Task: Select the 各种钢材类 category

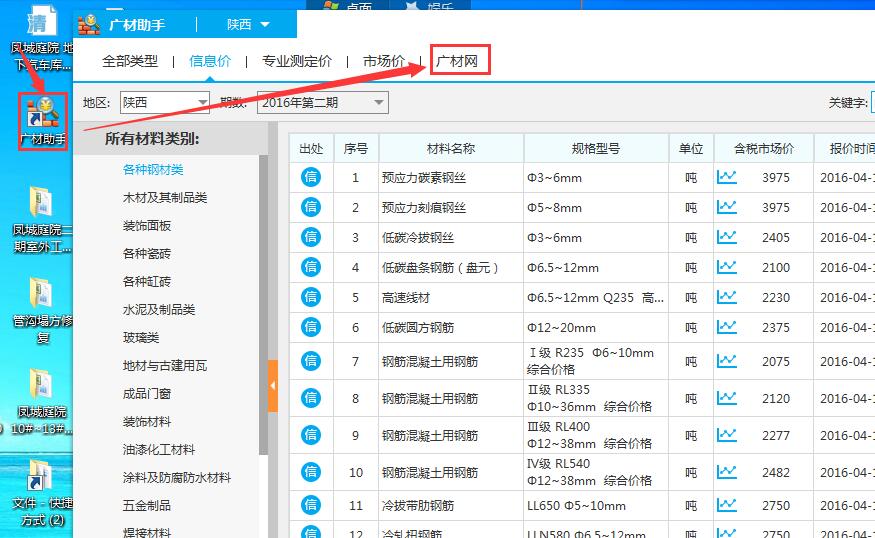Action: (x=153, y=170)
